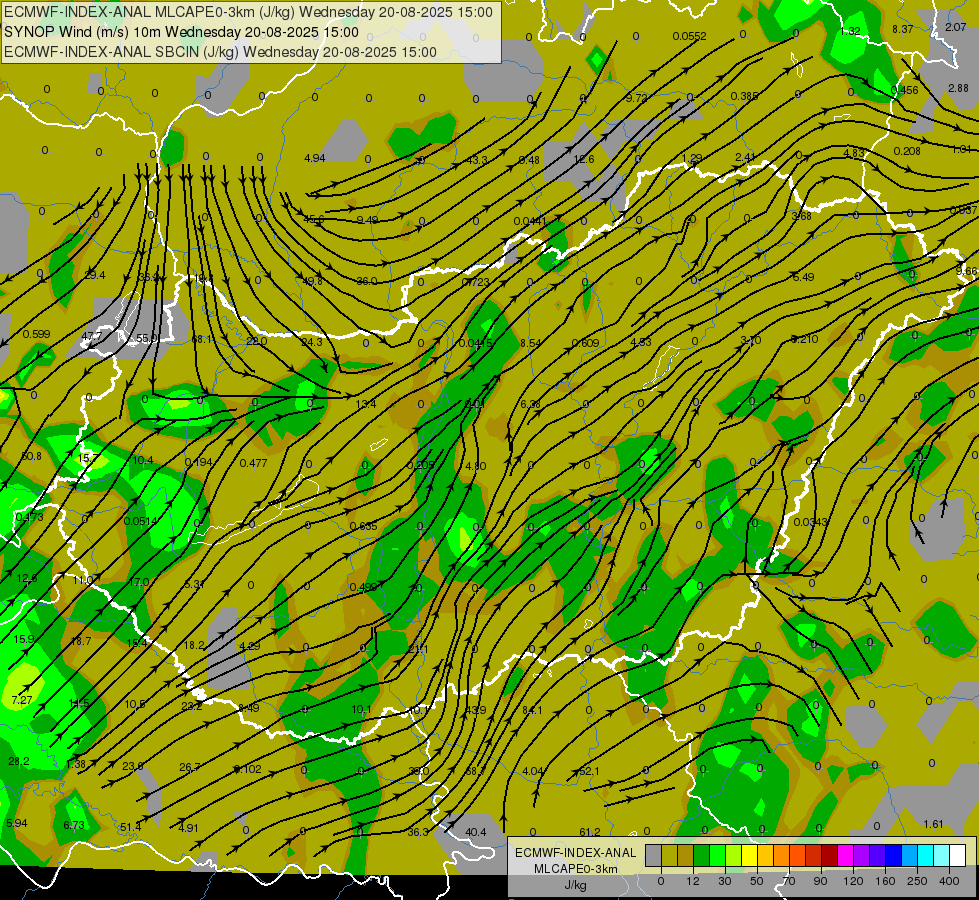
Task: Click the sky blue swatch before 250 in the legend
Action: [909, 855]
